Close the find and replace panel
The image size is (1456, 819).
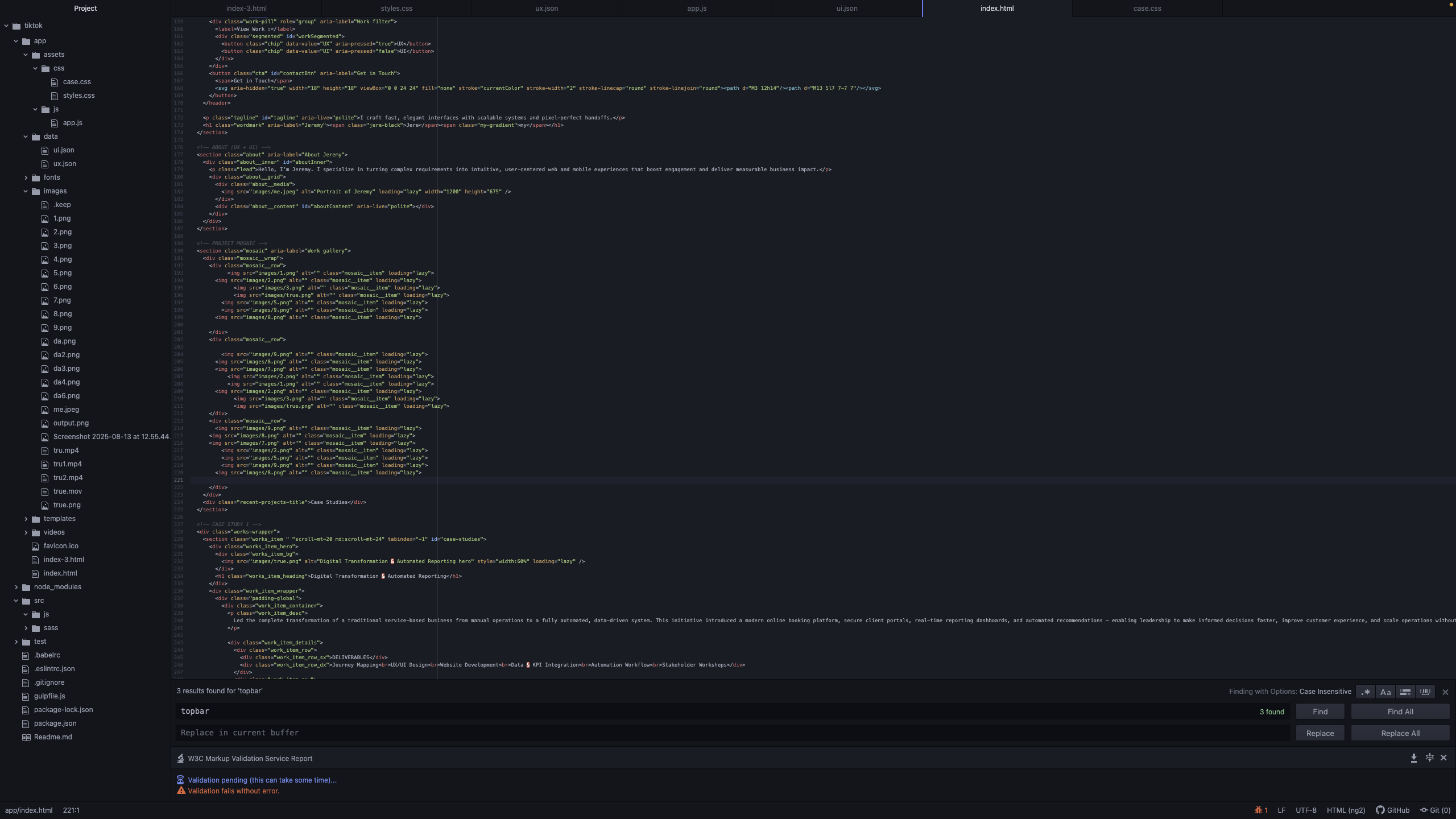pos(1445,692)
